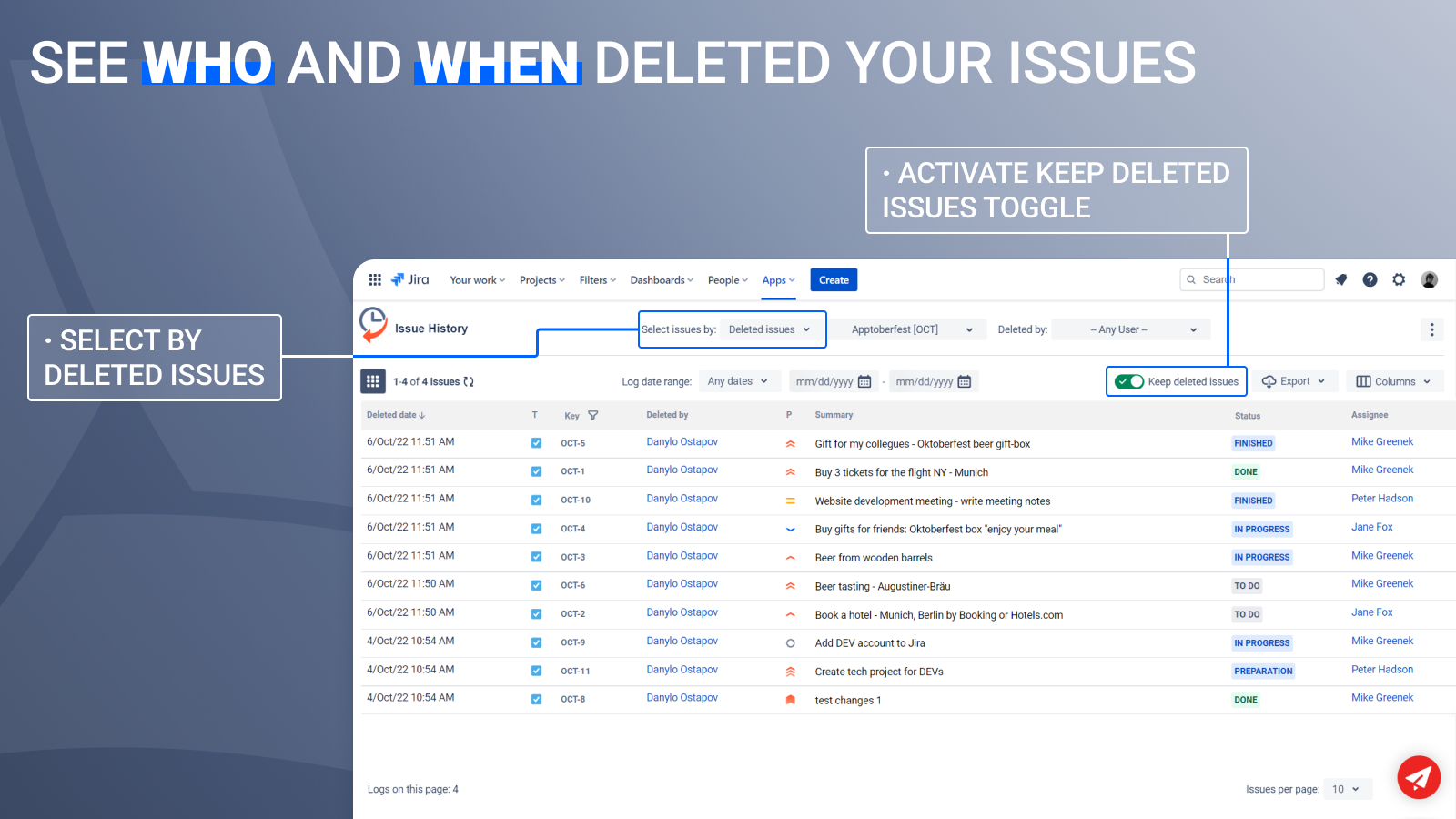Click the help question mark icon

(x=1370, y=279)
